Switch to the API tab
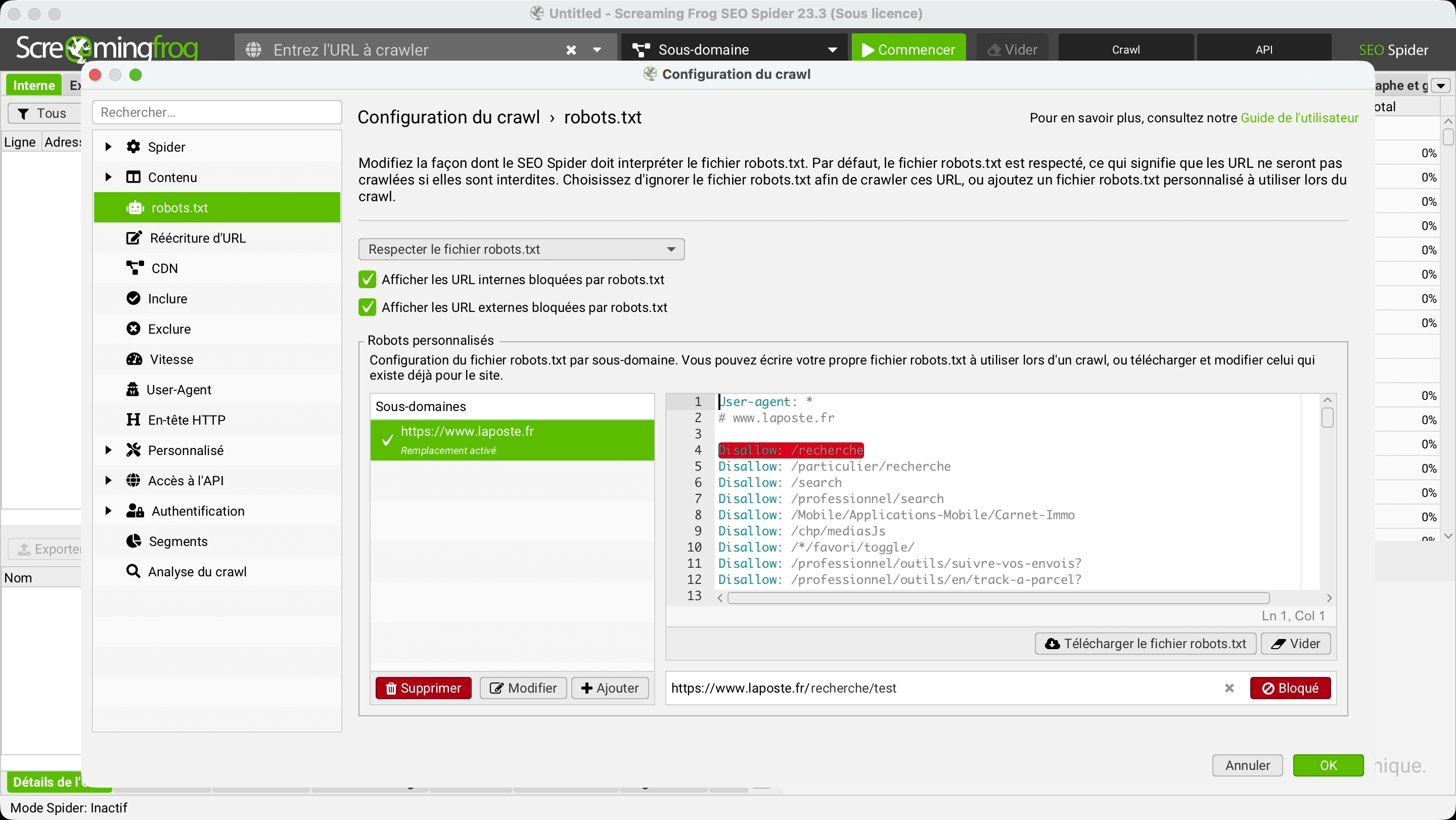The image size is (1456, 820). coord(1264,50)
